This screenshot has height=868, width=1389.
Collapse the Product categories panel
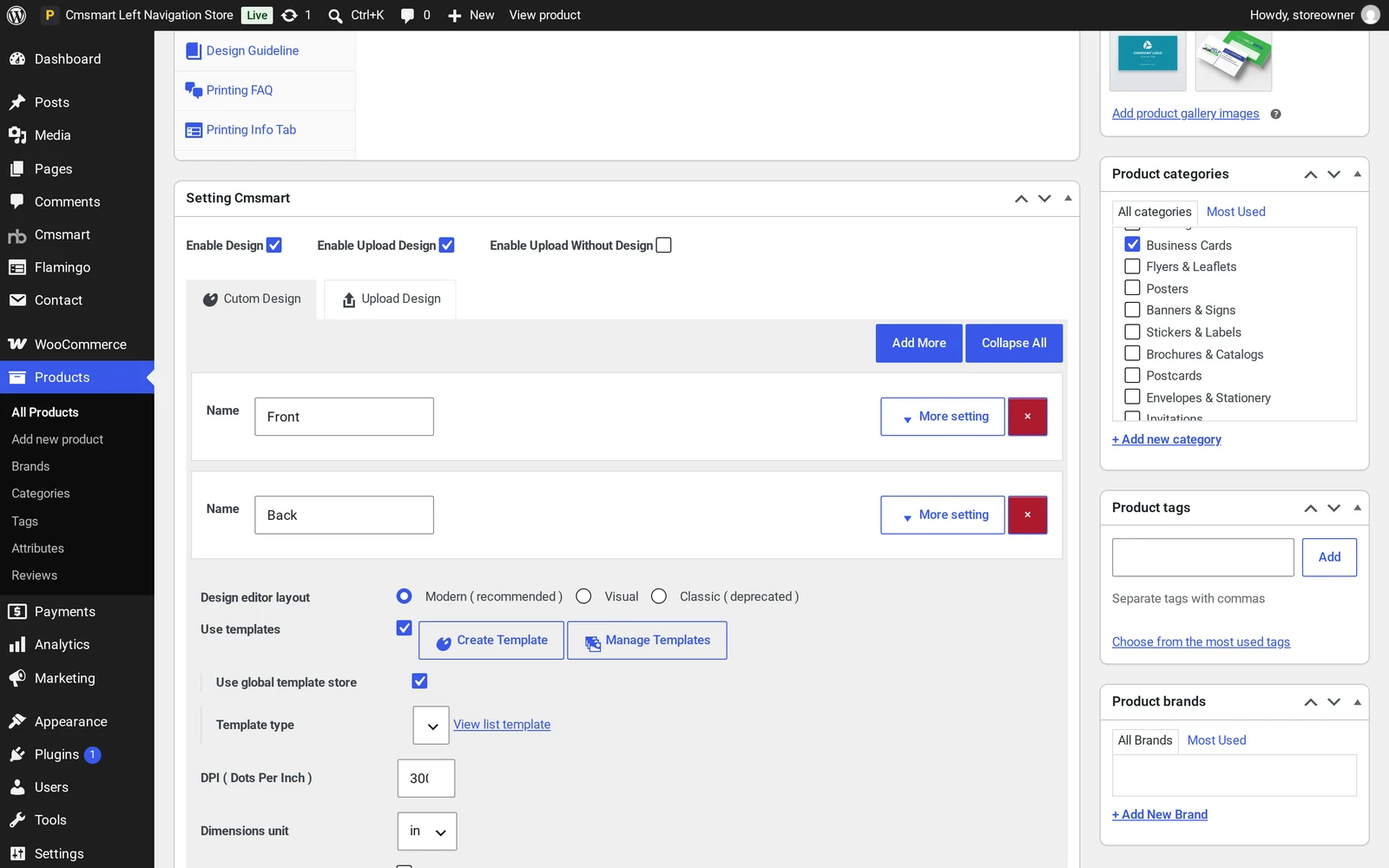click(1358, 174)
